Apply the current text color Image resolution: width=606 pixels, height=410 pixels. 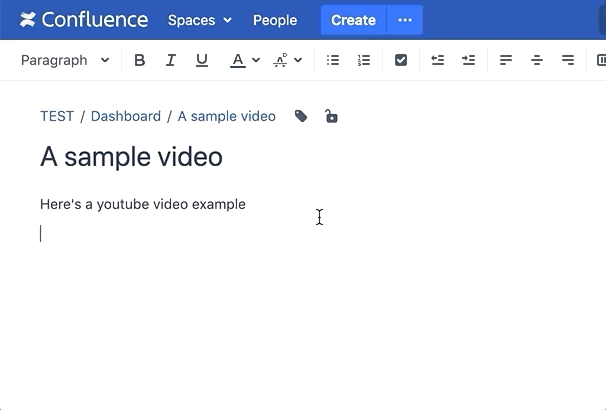click(238, 60)
